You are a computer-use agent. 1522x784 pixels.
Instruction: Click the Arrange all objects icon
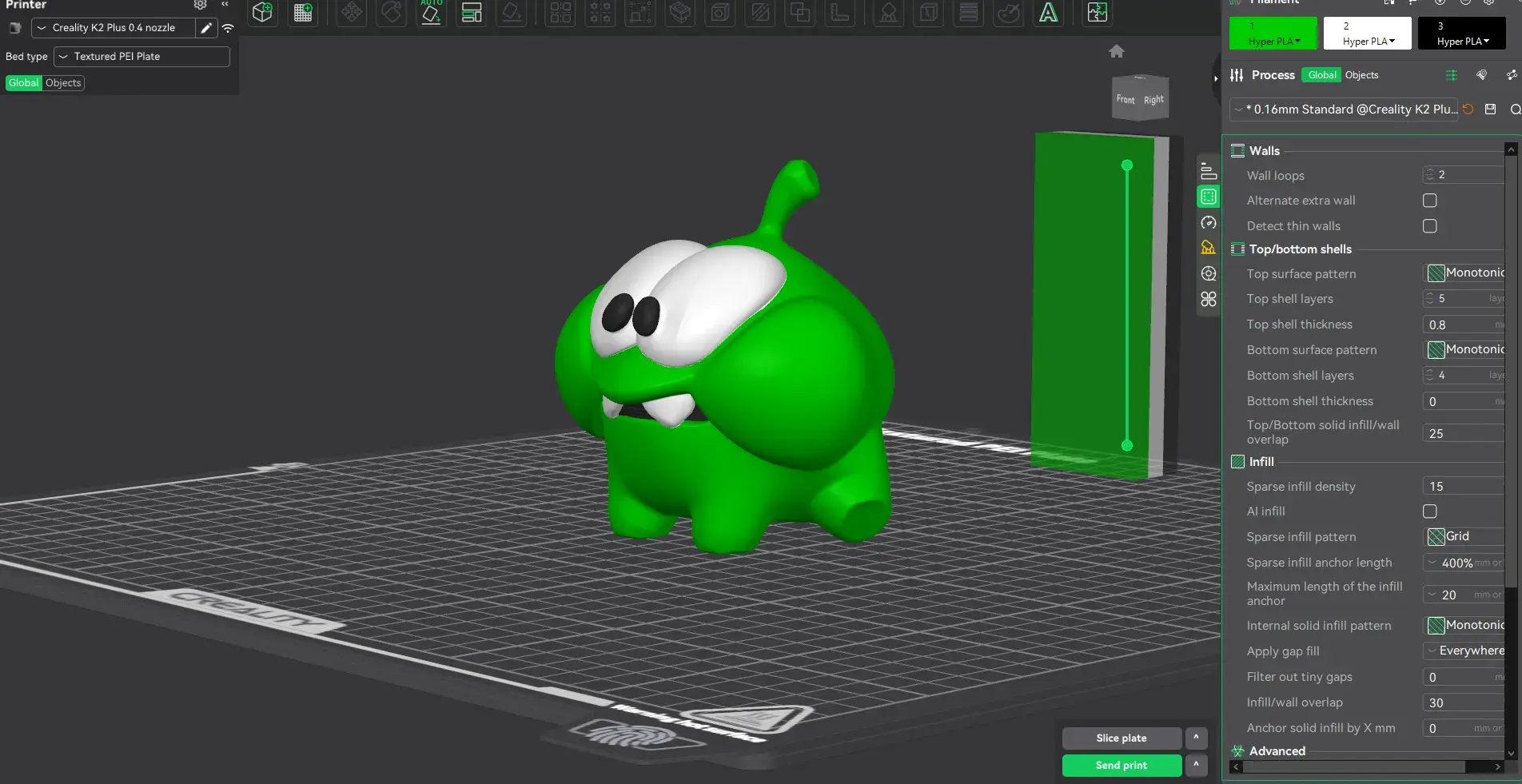click(x=472, y=12)
